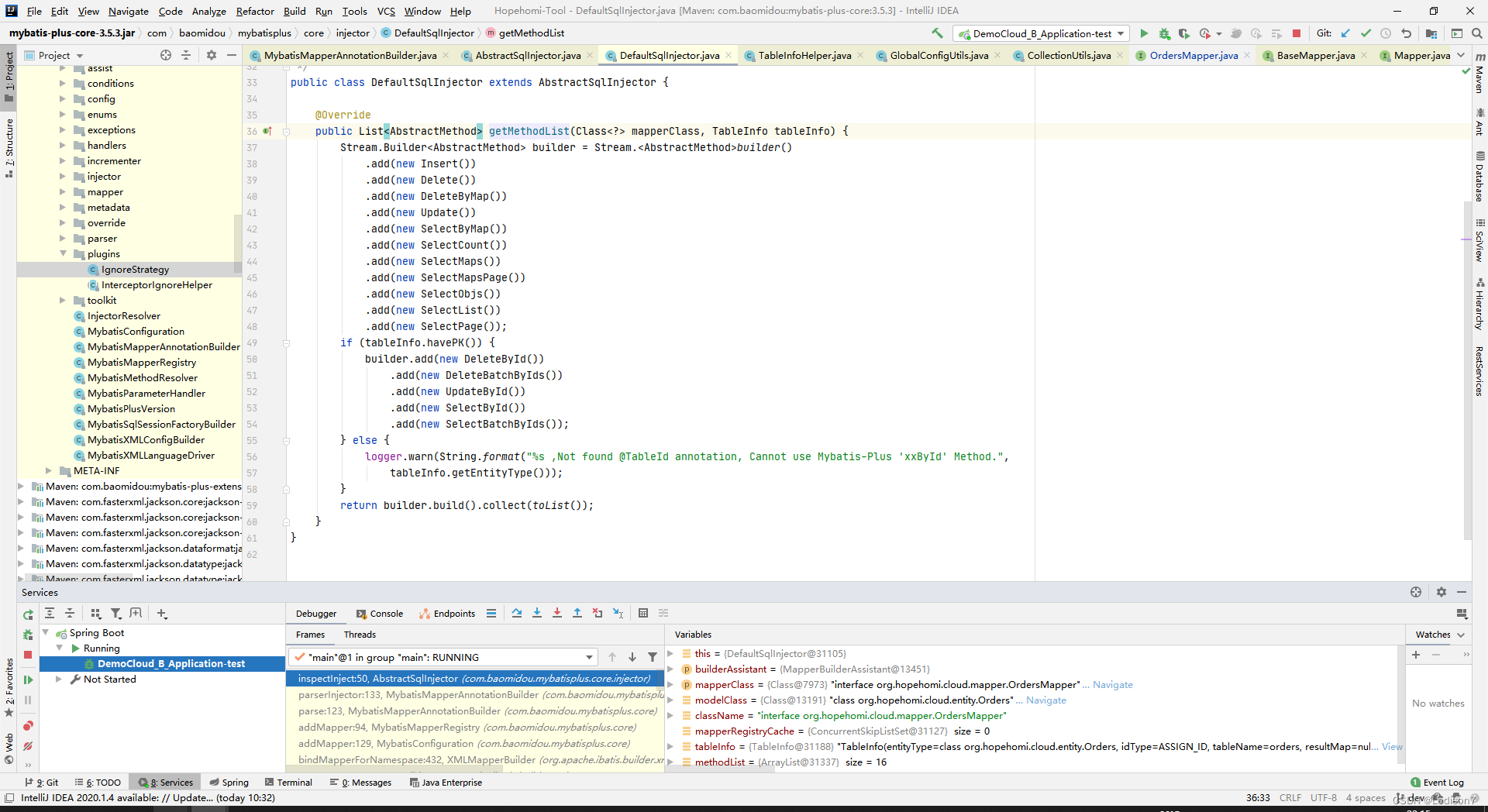Screen dimensions: 1488x812
Task: Run with Coverage from the main toolbar
Action: [1183, 33]
